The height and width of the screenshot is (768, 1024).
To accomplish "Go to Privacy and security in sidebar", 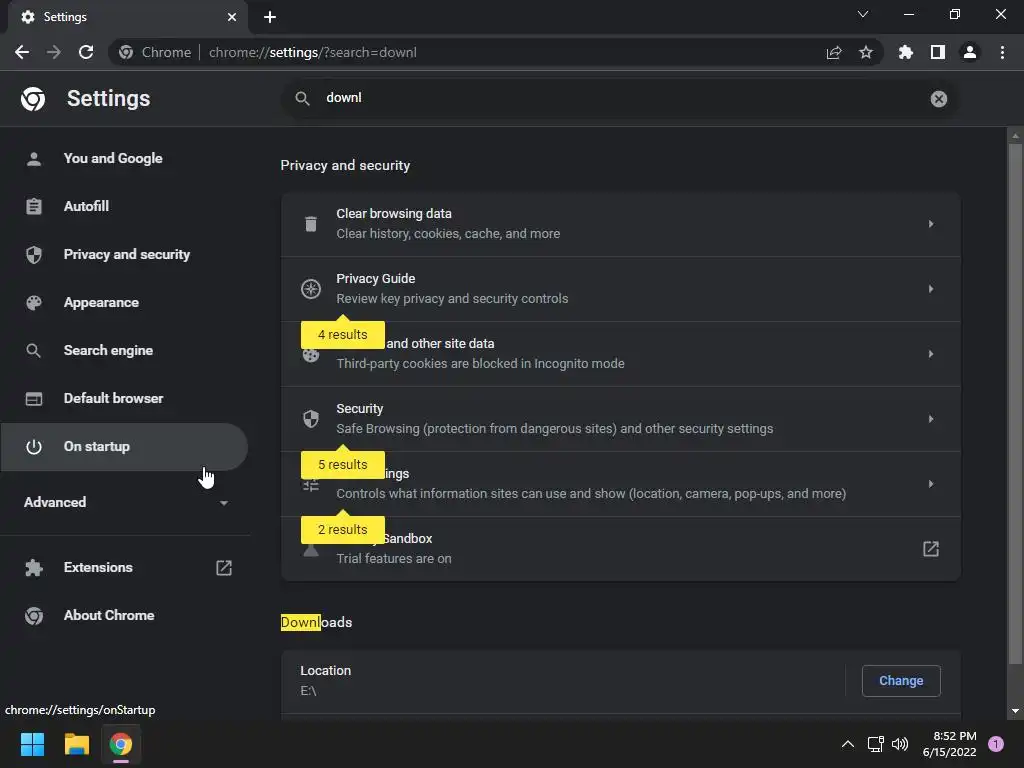I will [x=124, y=255].
